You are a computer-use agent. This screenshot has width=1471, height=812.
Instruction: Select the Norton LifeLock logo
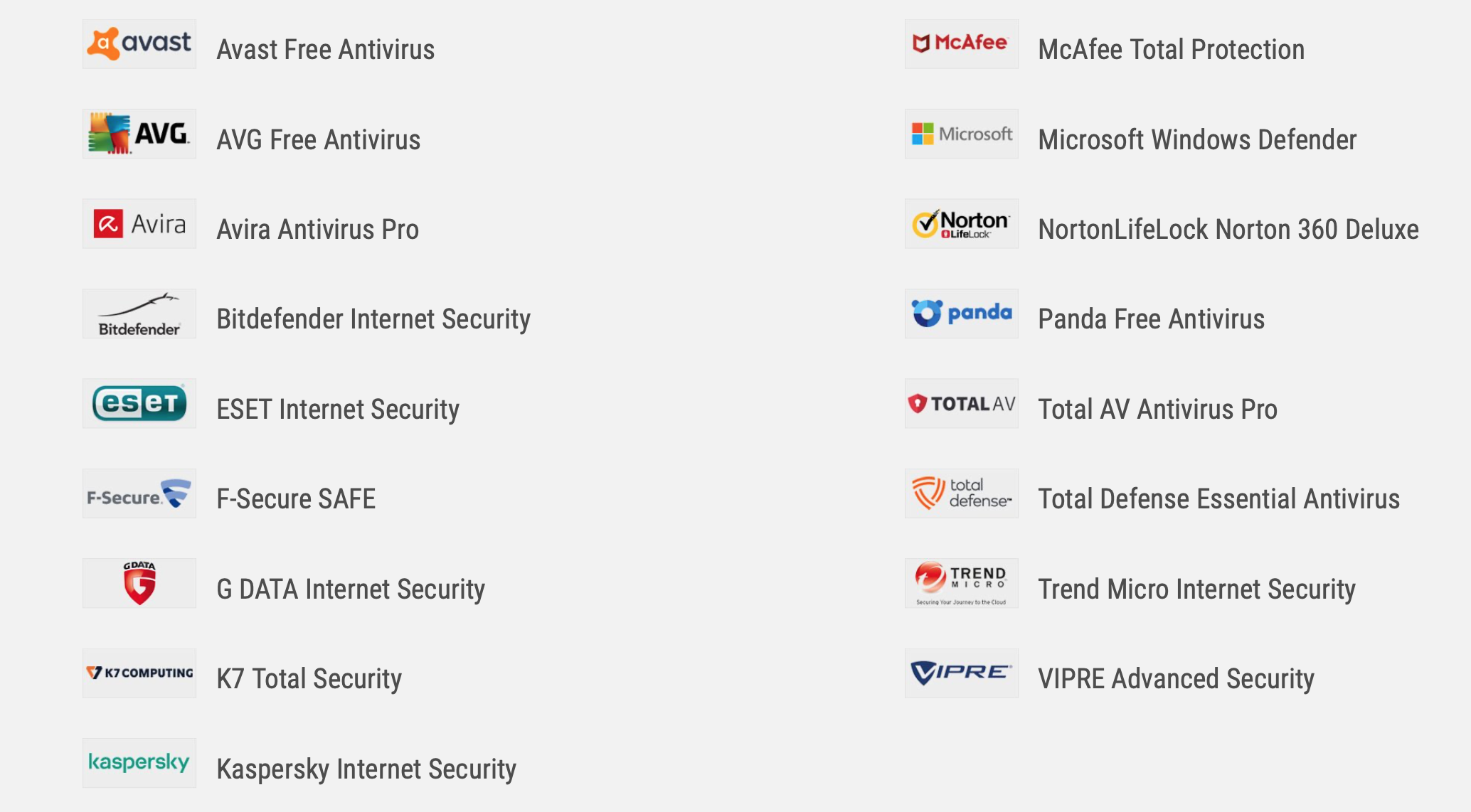[961, 224]
